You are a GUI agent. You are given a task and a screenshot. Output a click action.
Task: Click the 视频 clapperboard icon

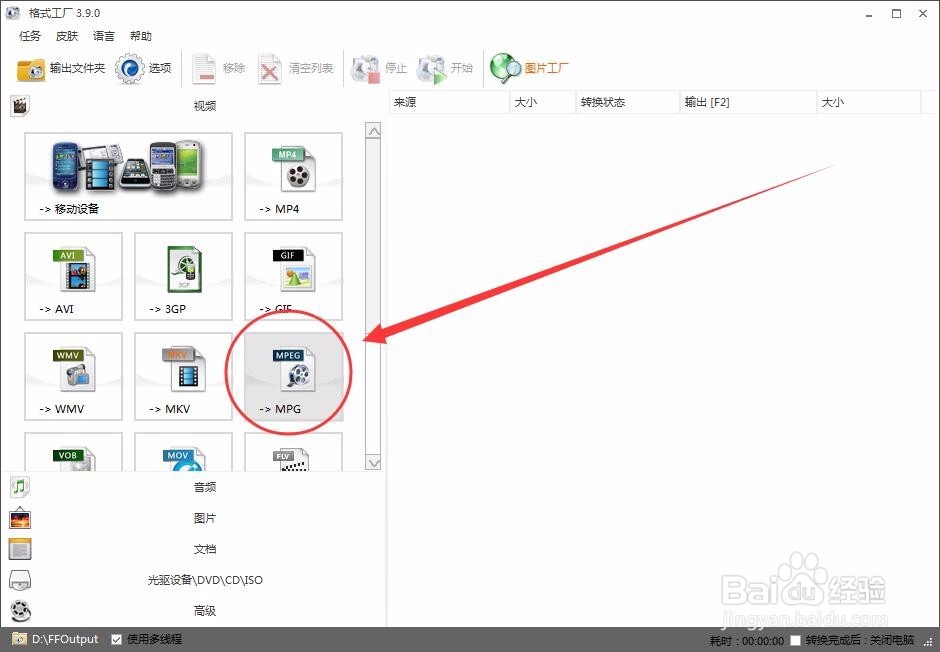pos(20,106)
